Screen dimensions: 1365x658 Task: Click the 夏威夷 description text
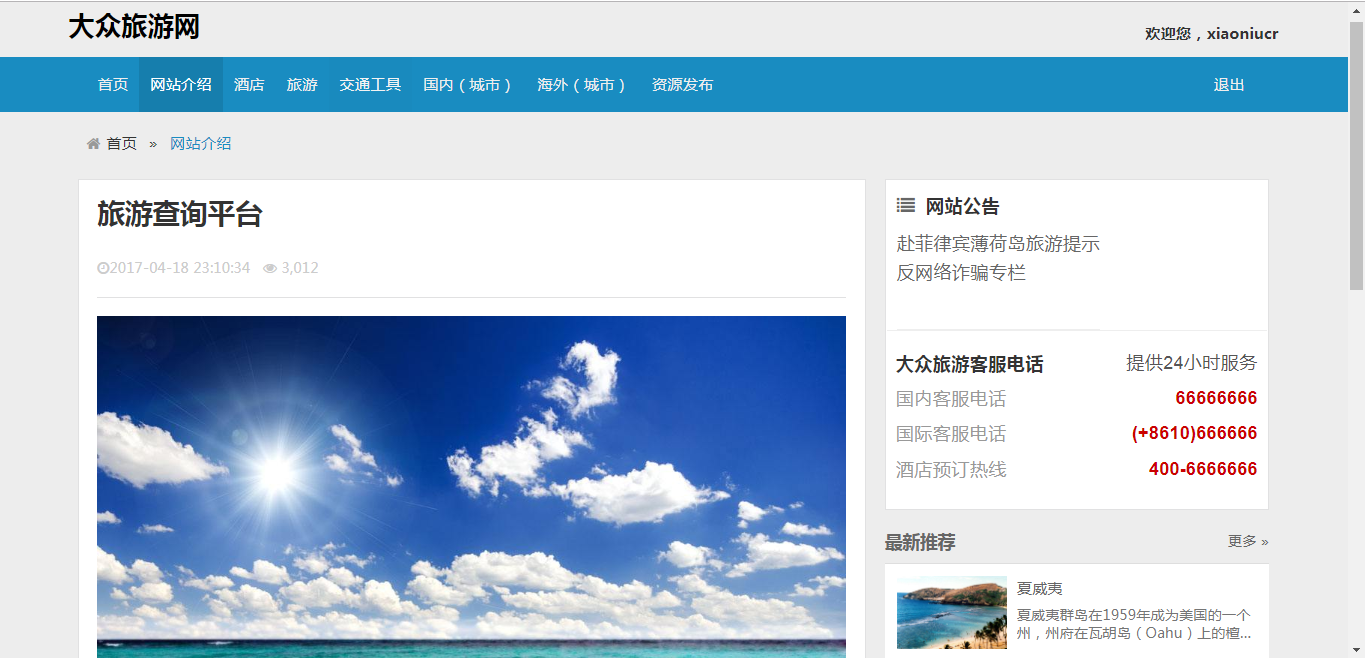click(x=1134, y=624)
